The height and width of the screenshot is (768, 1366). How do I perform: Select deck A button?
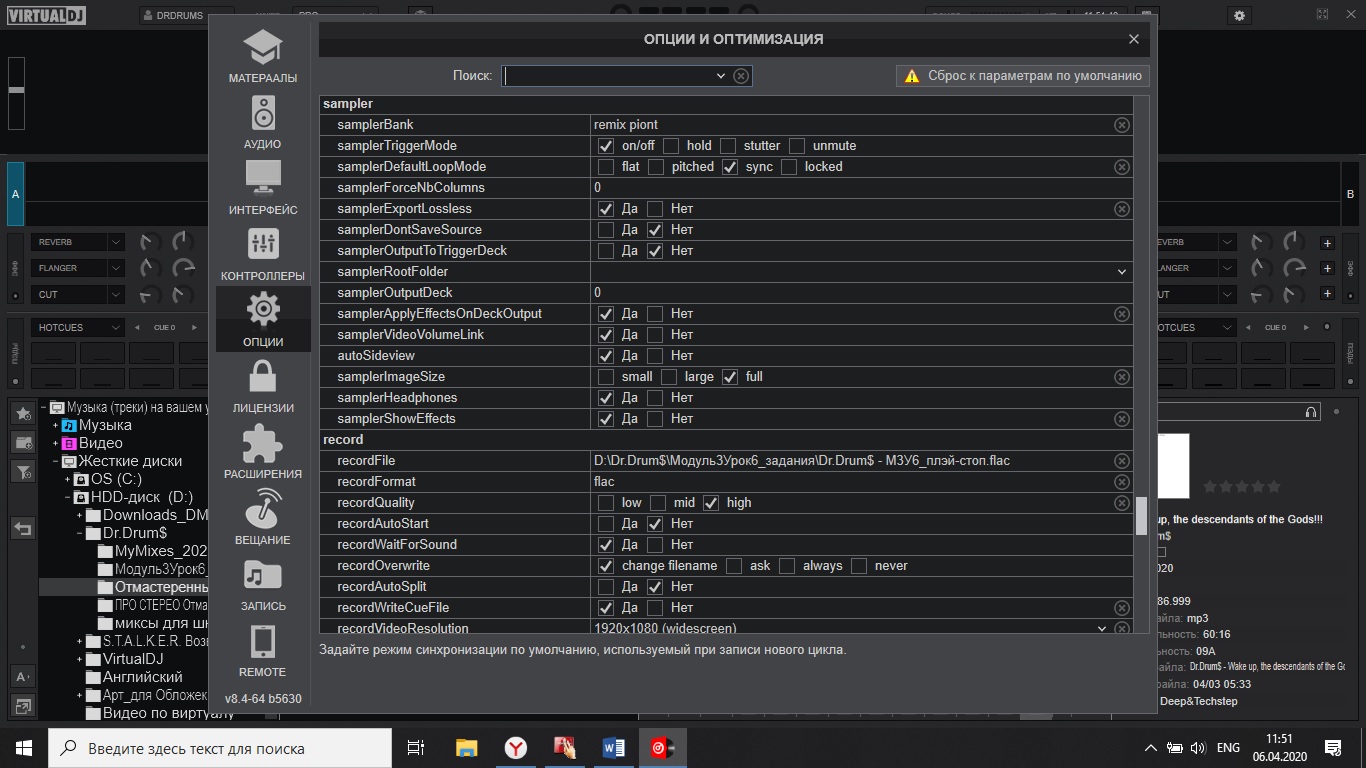click(15, 194)
